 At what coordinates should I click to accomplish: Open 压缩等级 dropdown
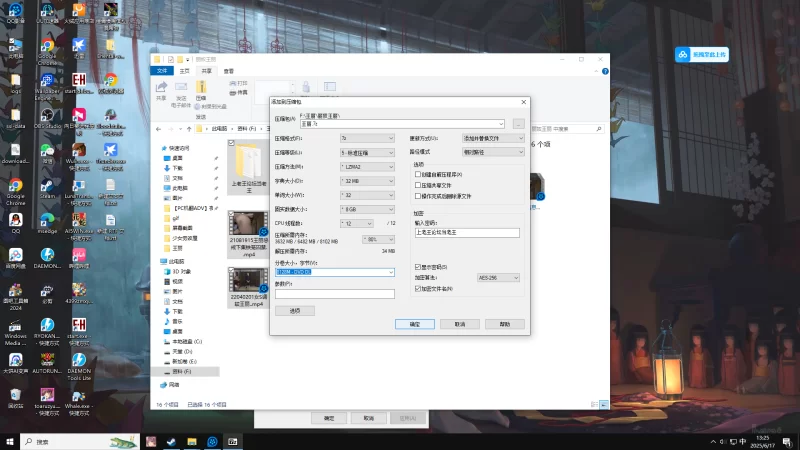coord(367,153)
